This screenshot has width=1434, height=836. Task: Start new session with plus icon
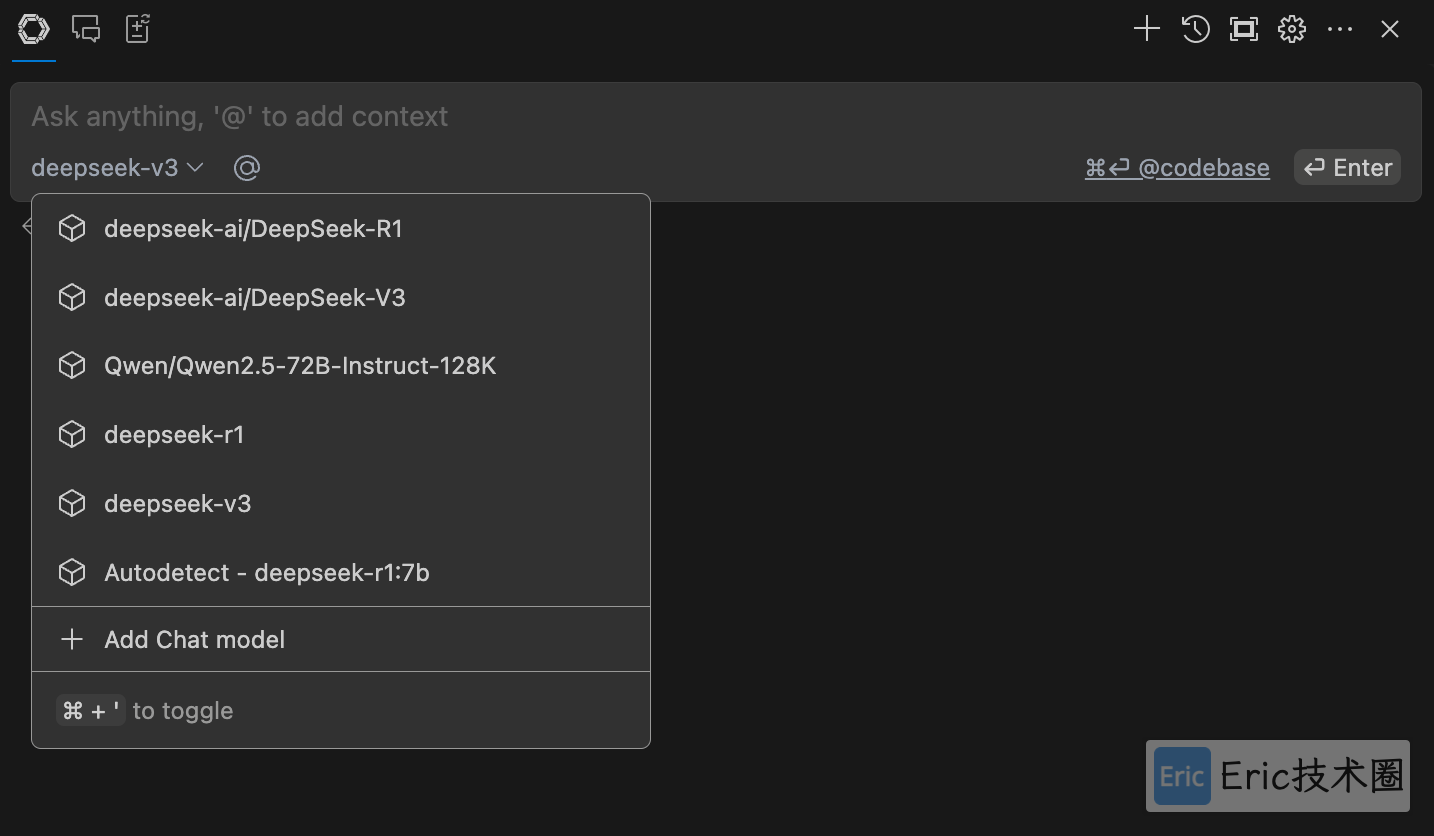pos(1147,29)
